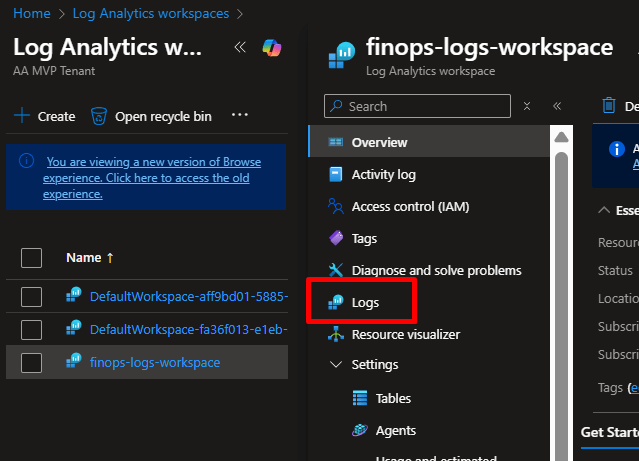Viewport: 639px width, 461px height.
Task: Click the Resource visualizer icon
Action: click(x=336, y=334)
